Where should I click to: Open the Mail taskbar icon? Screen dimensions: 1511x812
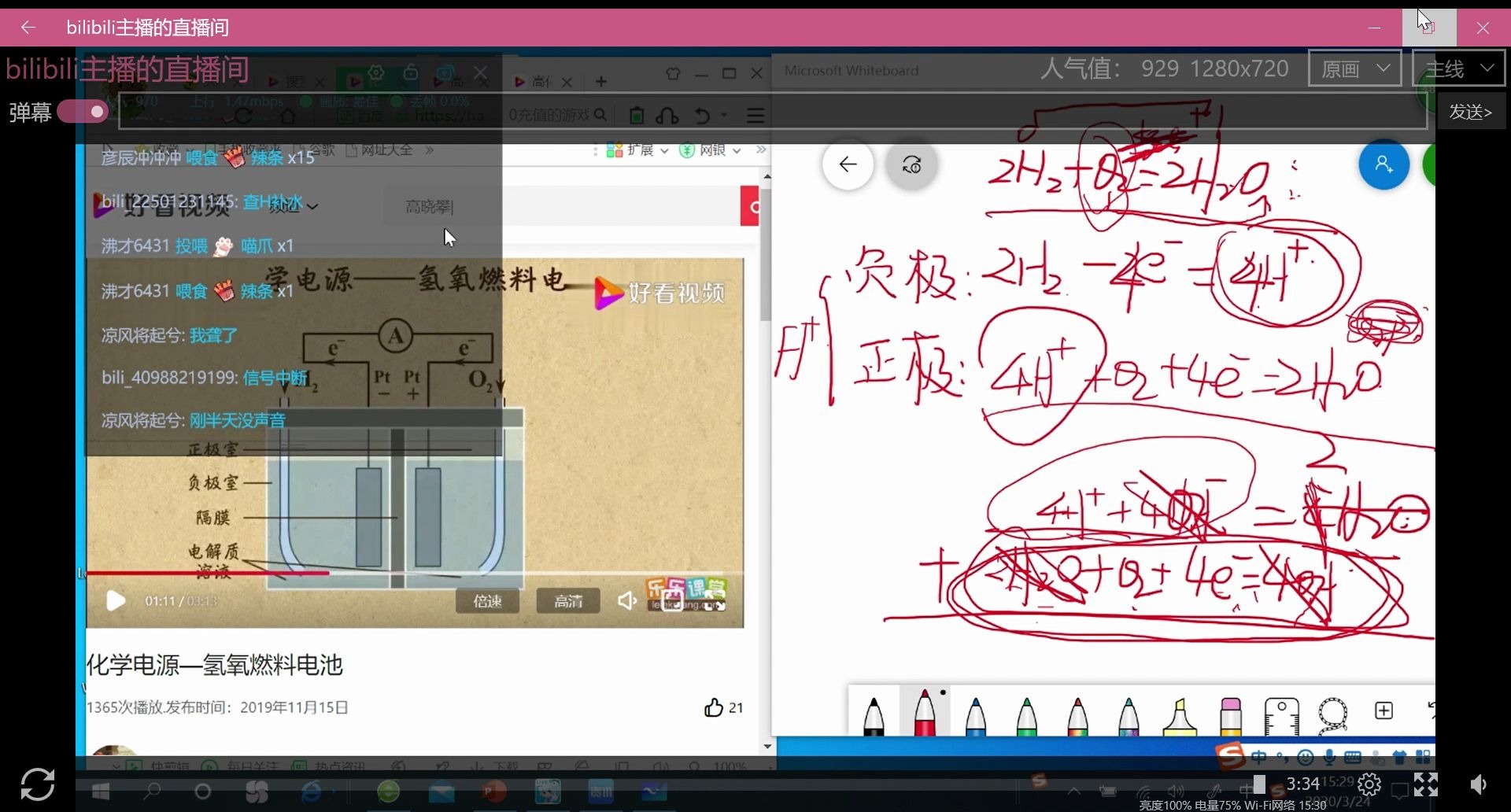pyautogui.click(x=441, y=792)
